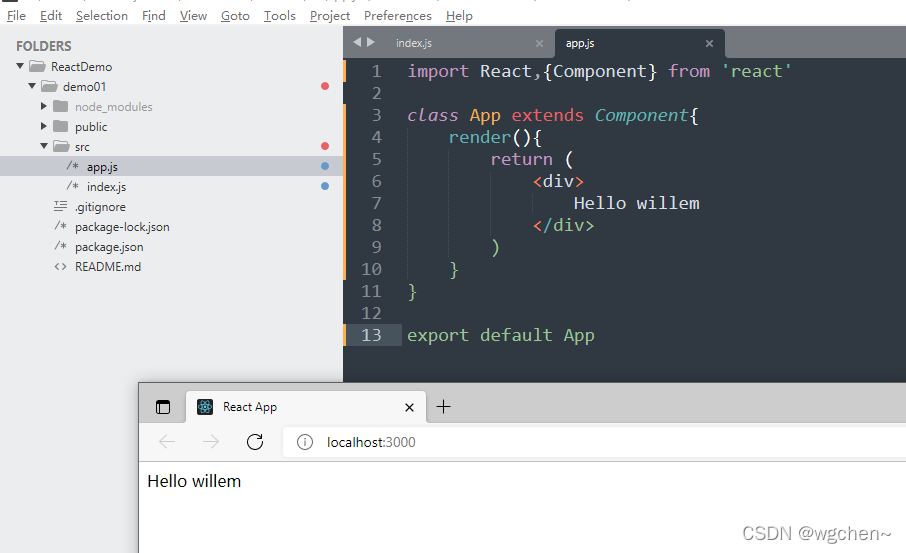Open README.md in the sidebar
Image resolution: width=906 pixels, height=553 pixels.
171,266
